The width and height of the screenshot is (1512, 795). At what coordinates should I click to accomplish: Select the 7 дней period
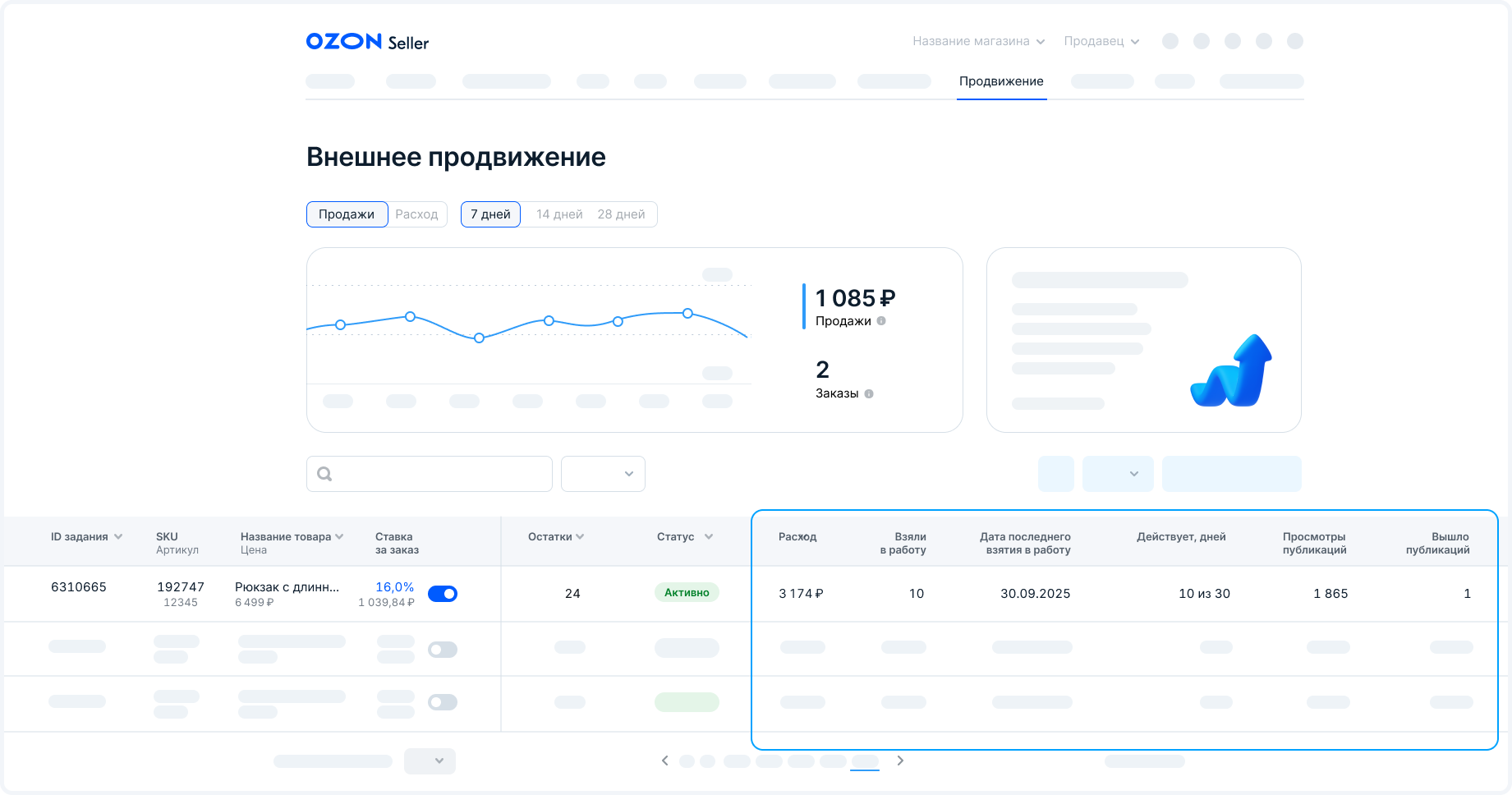(x=490, y=214)
